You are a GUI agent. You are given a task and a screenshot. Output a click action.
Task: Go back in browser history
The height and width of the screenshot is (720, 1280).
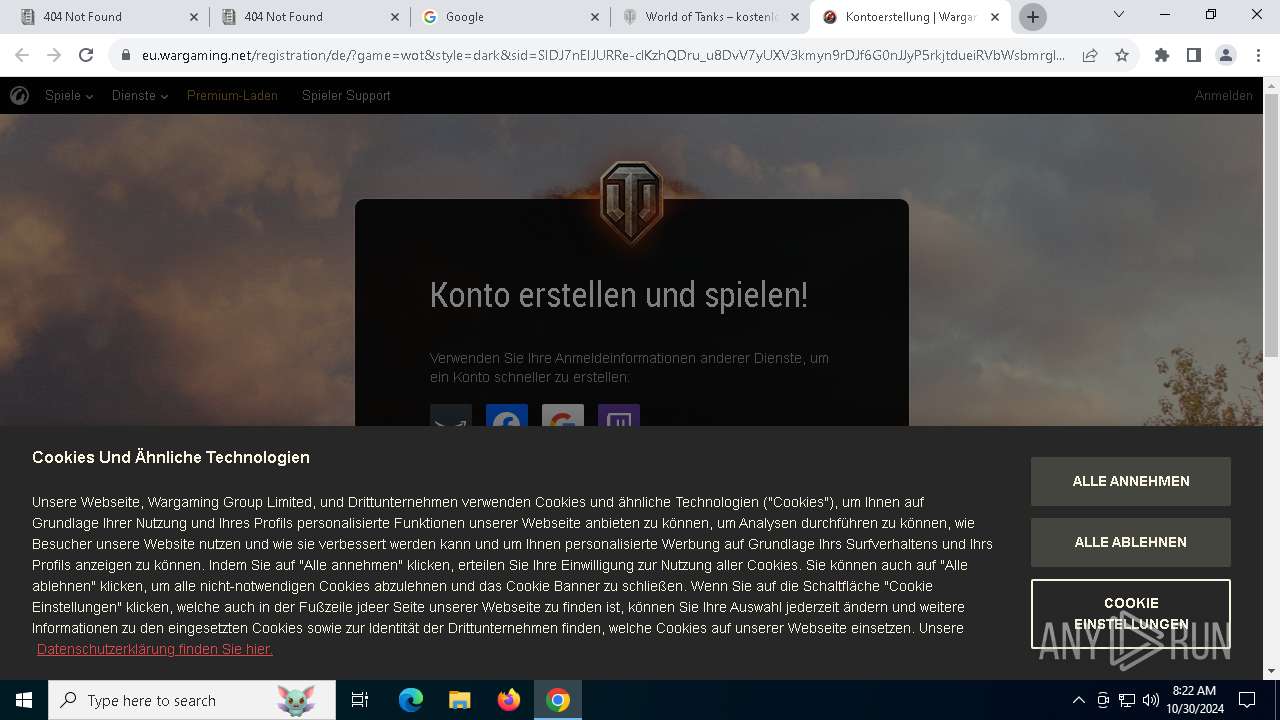coord(22,56)
